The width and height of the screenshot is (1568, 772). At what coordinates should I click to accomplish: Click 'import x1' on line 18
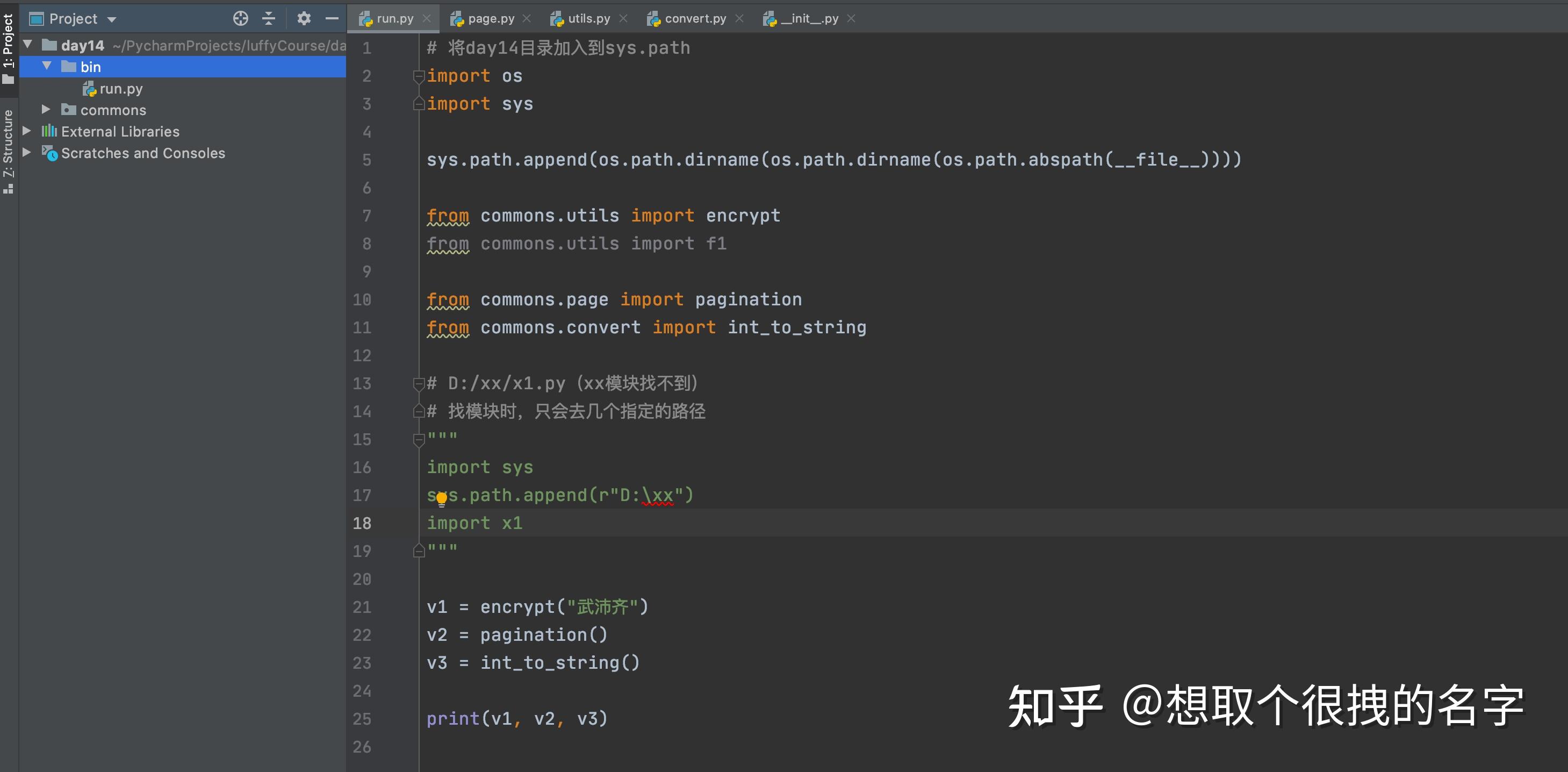[474, 523]
